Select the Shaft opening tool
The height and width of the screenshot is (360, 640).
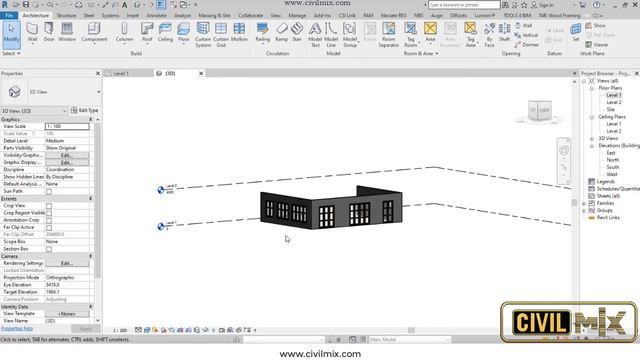(x=504, y=33)
